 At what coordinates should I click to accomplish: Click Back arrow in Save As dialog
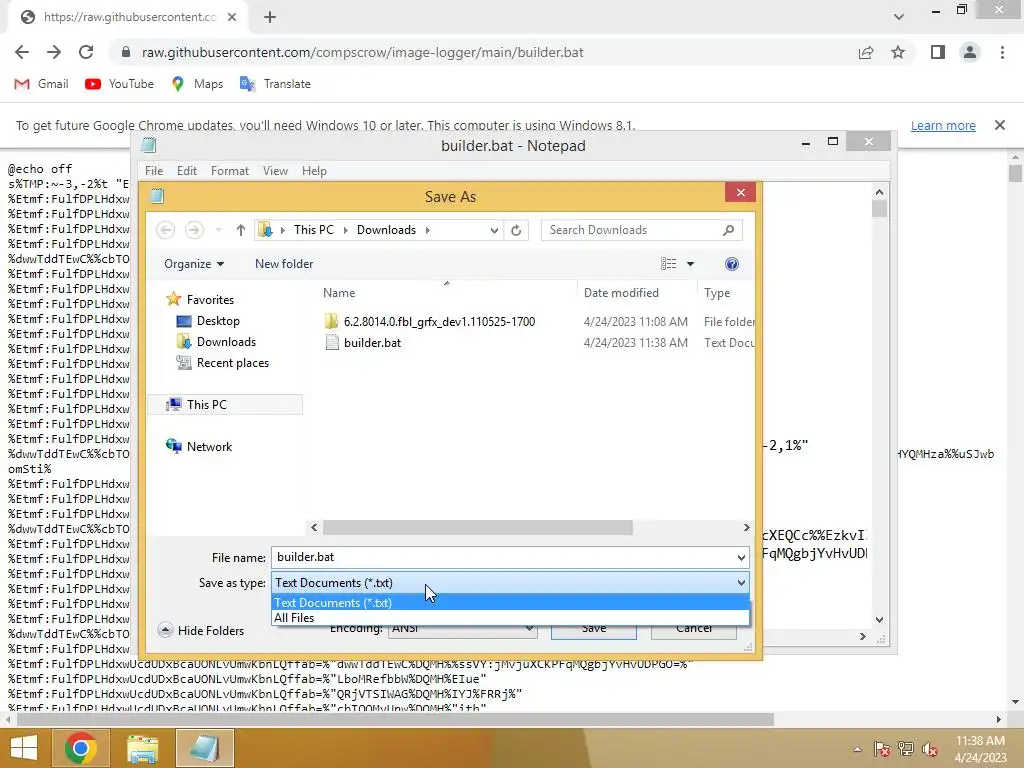point(166,230)
